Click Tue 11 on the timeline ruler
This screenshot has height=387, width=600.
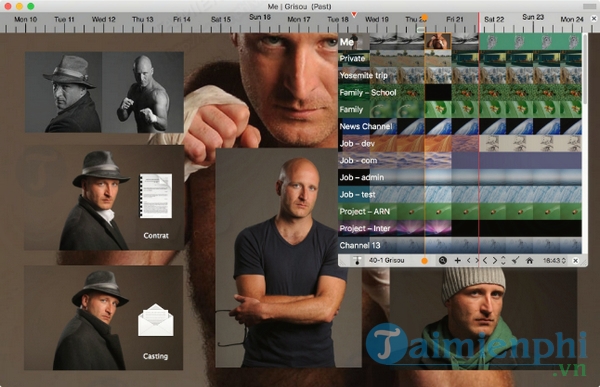(64, 19)
